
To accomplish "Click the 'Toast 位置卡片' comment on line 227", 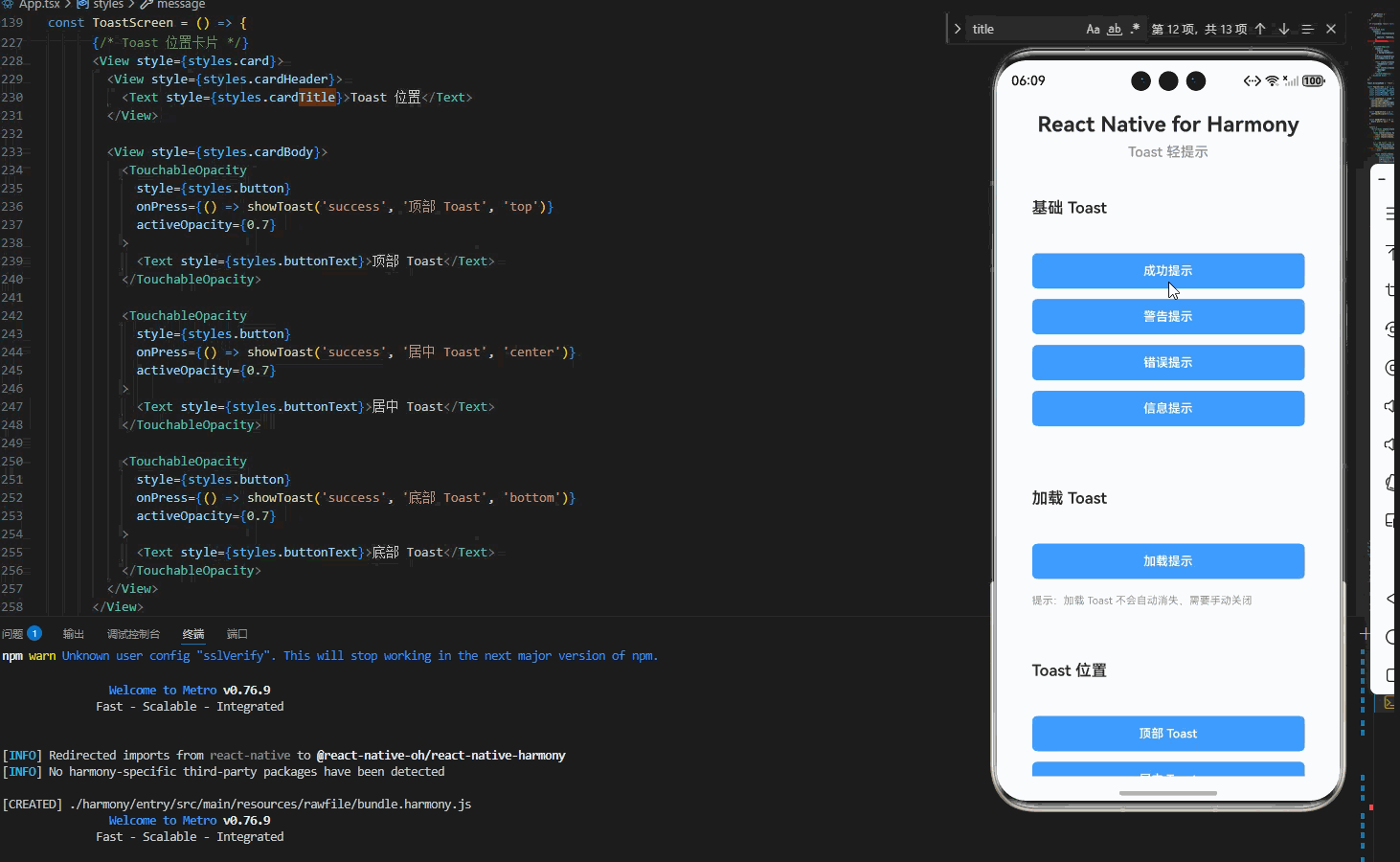I will pyautogui.click(x=170, y=42).
